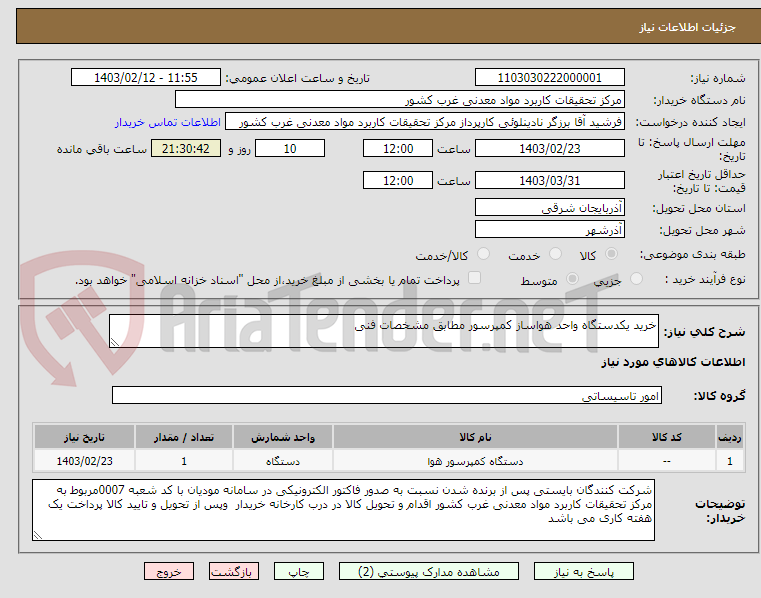Click the announcement date field 1403/02/12 - 11:55
761x598 pixels.
146,78
